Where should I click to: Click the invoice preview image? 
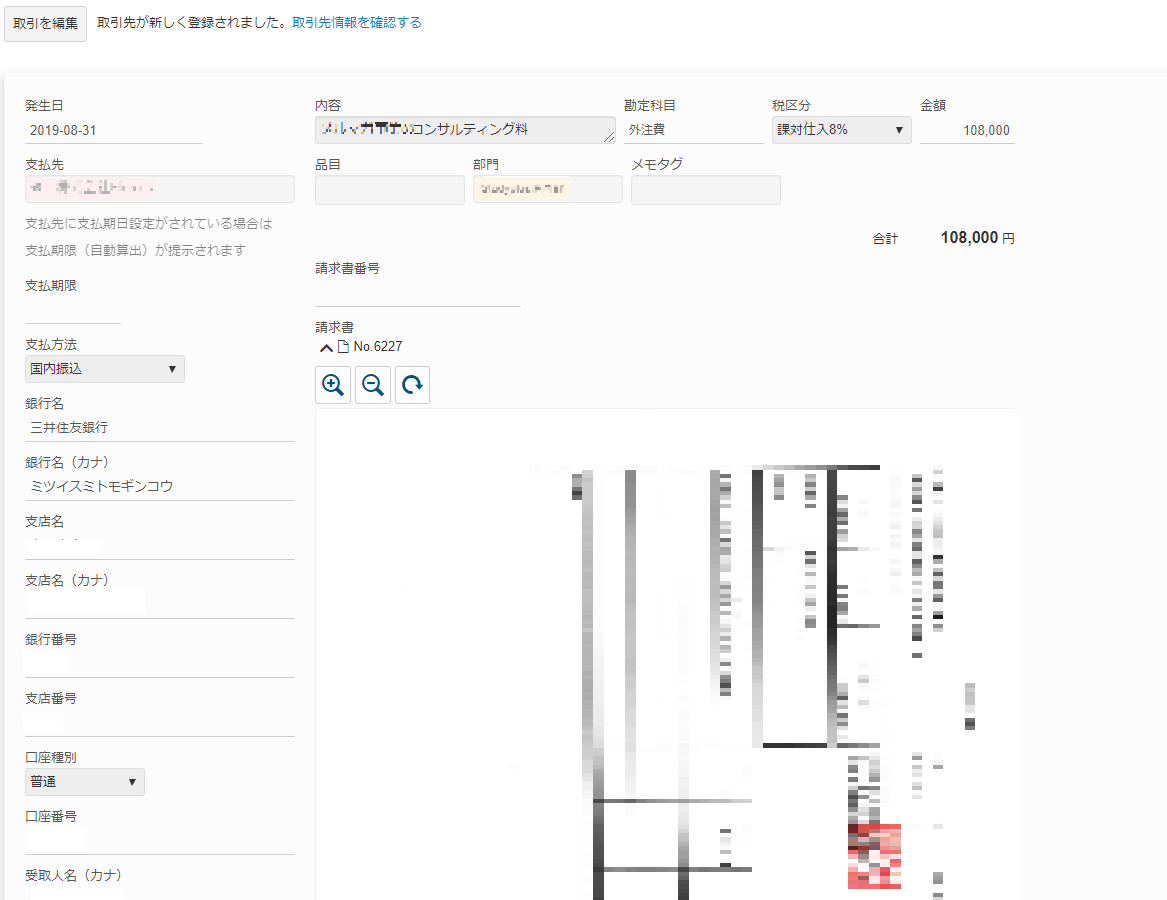point(666,654)
